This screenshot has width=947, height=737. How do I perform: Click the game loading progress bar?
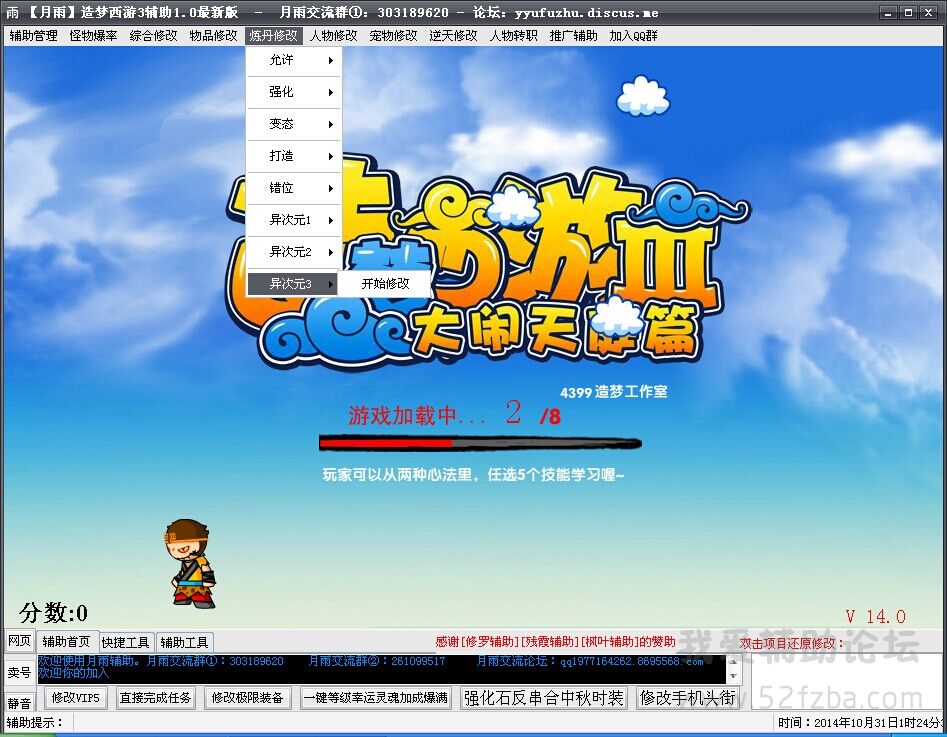[x=480, y=443]
